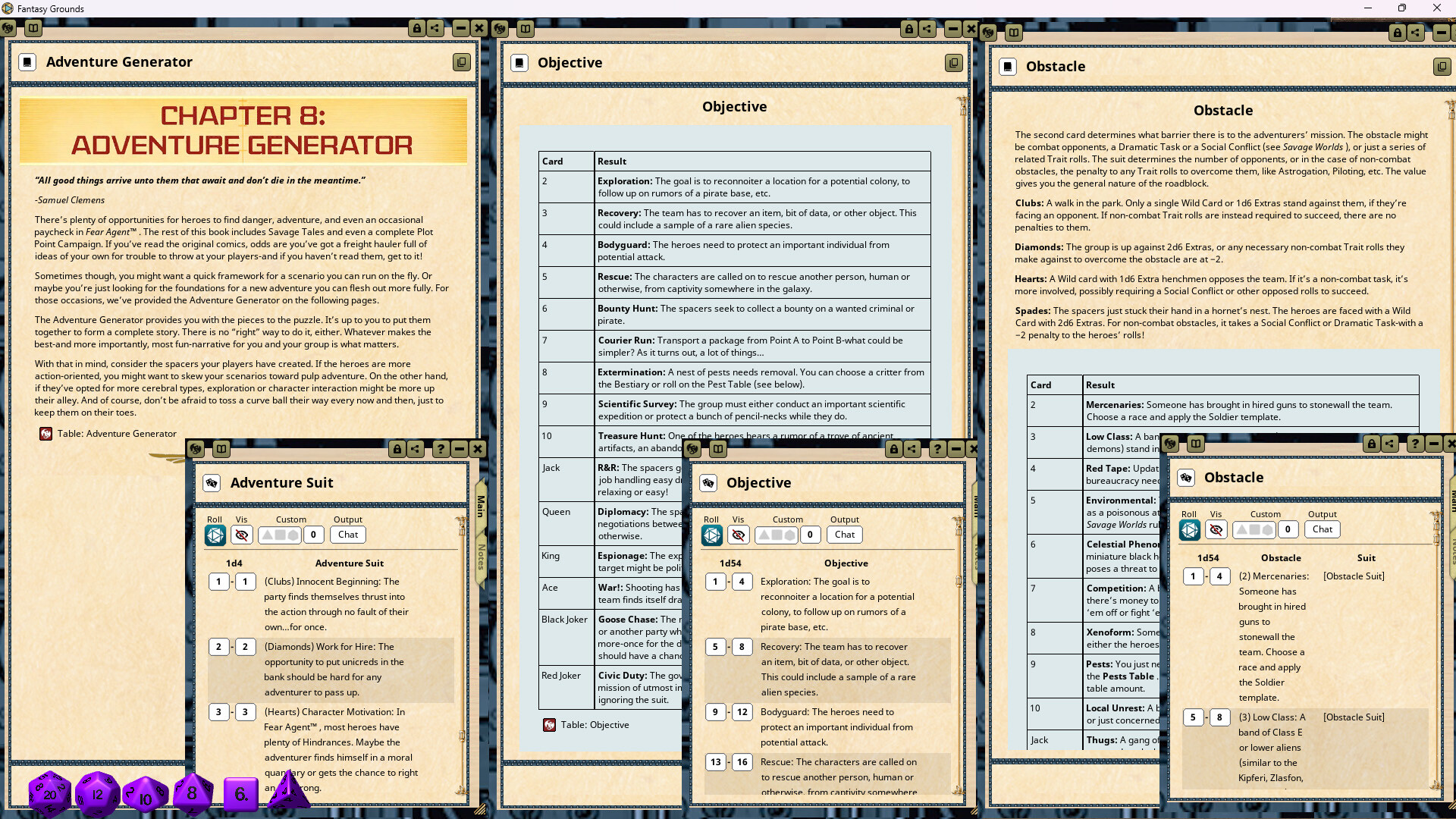Open the Custom die shape selector in Obstacle roller
The width and height of the screenshot is (1456, 819).
click(1254, 529)
